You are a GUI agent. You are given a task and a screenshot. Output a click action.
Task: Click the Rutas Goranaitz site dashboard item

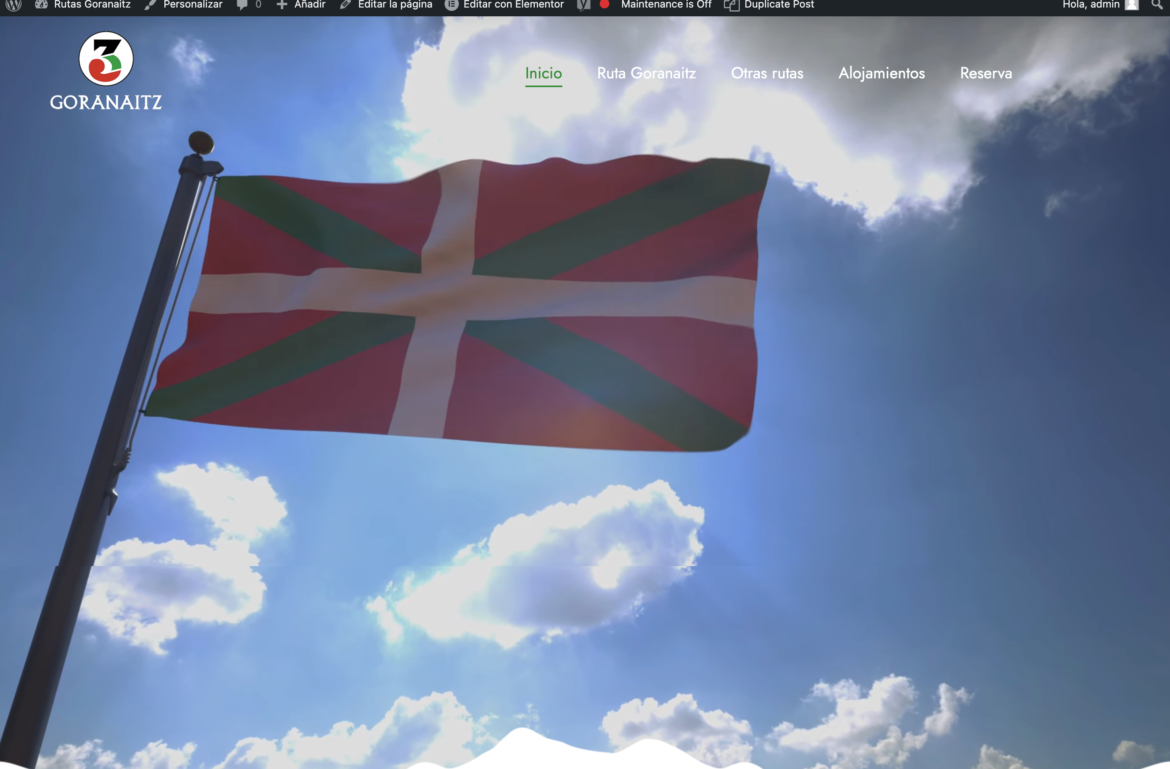pyautogui.click(x=82, y=5)
